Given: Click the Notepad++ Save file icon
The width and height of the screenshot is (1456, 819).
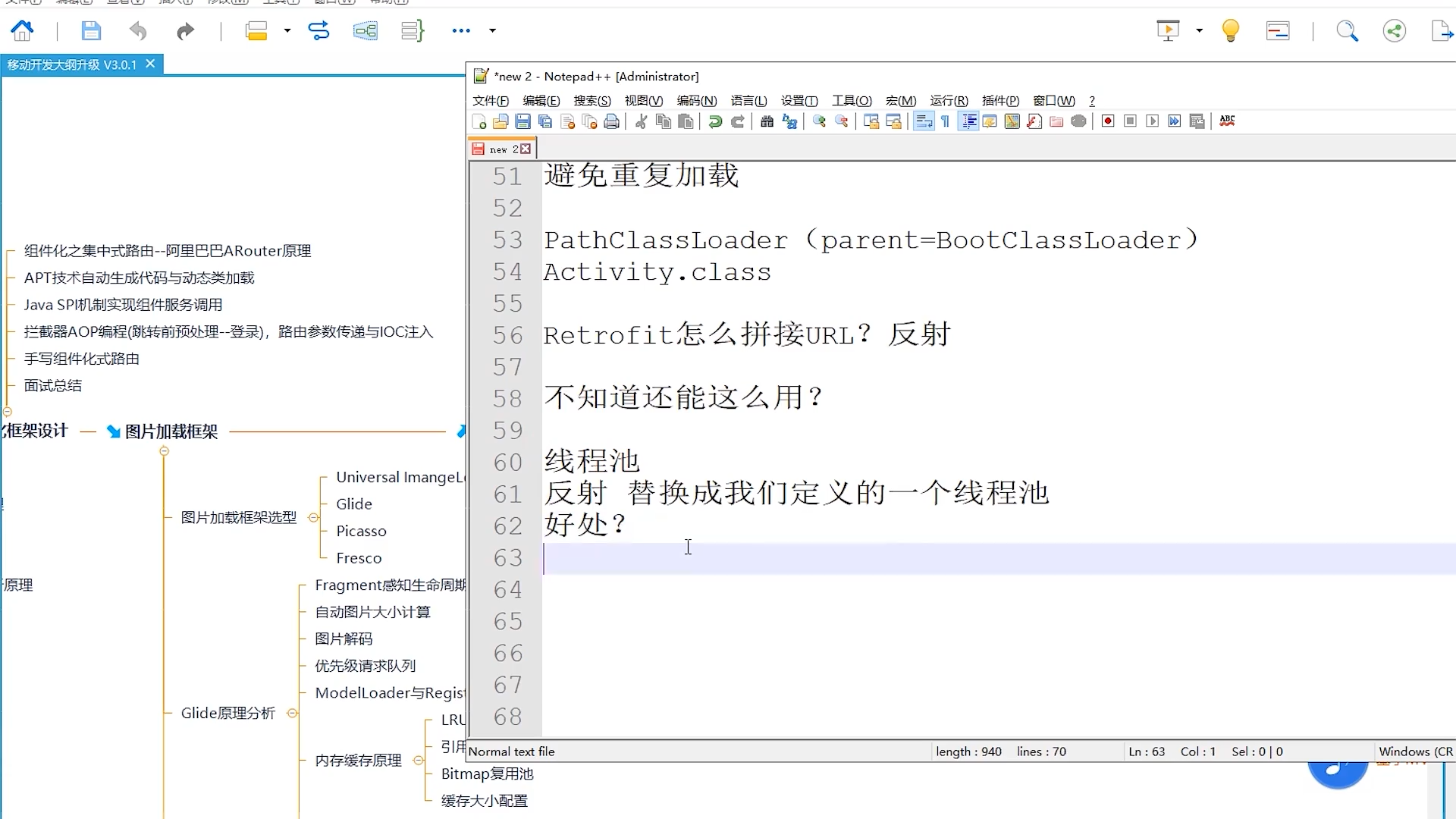Looking at the screenshot, I should (x=522, y=121).
